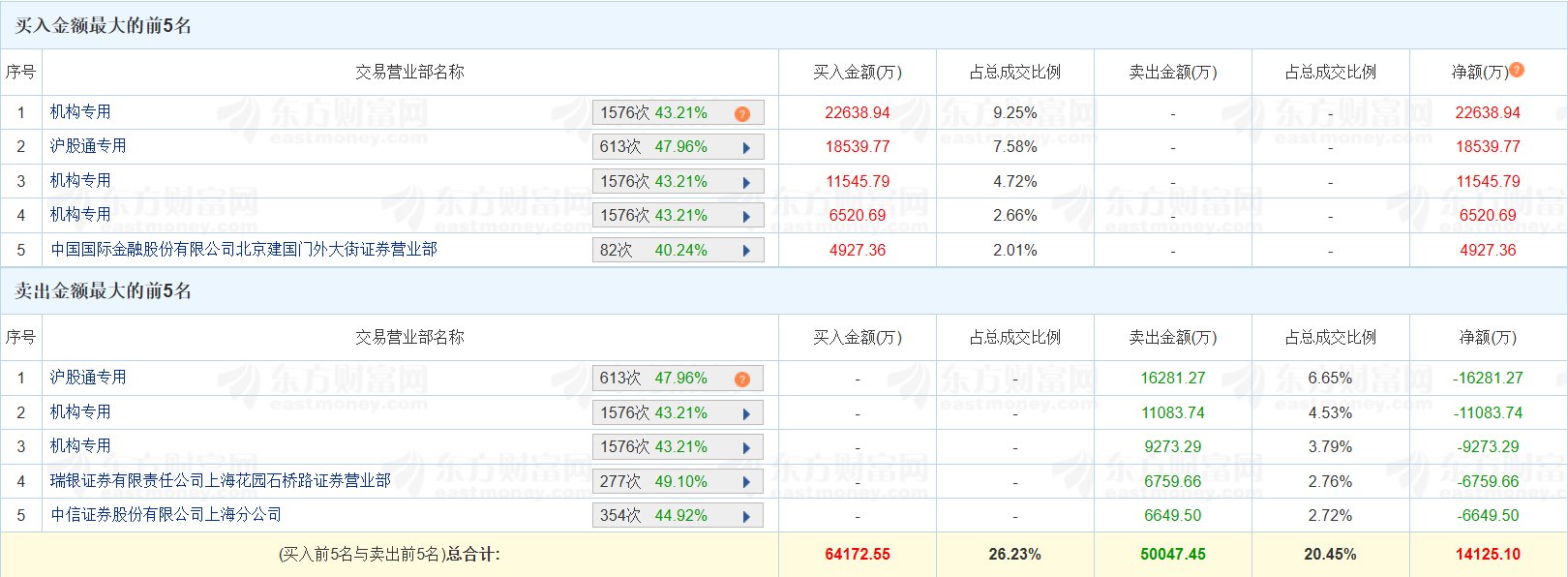The image size is (1568, 577).
Task: Click the orange help icon beside 净额(万) header
Action: click(1517, 70)
